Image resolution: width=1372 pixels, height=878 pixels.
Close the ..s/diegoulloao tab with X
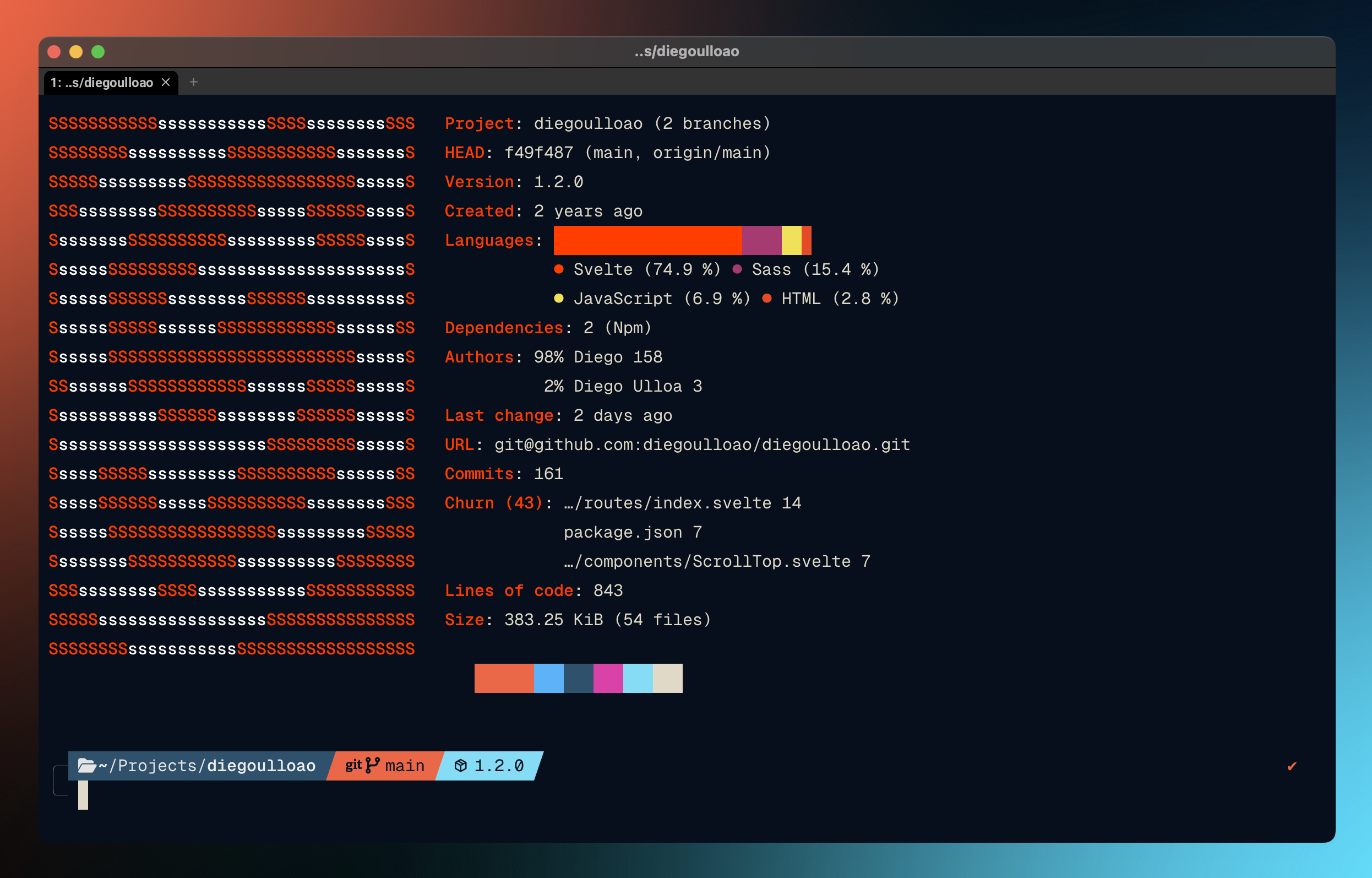[166, 82]
